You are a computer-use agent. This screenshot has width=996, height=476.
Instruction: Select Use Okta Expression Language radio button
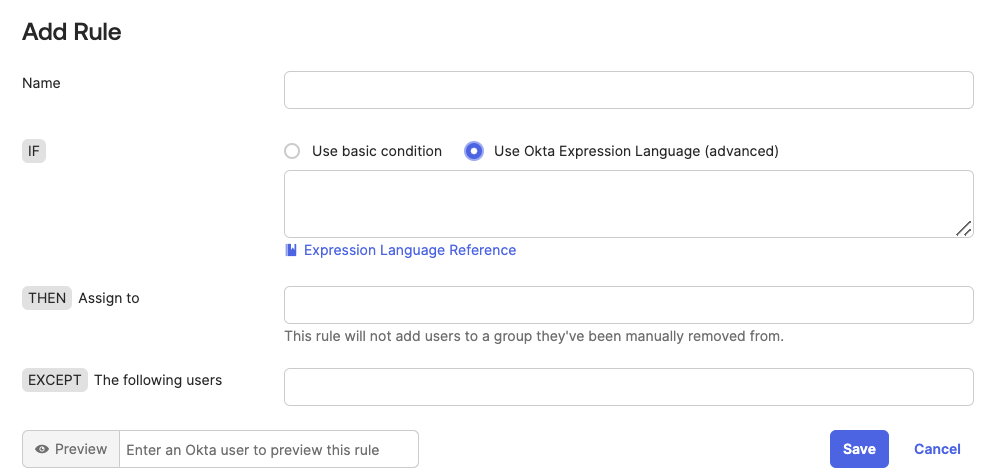(x=474, y=151)
